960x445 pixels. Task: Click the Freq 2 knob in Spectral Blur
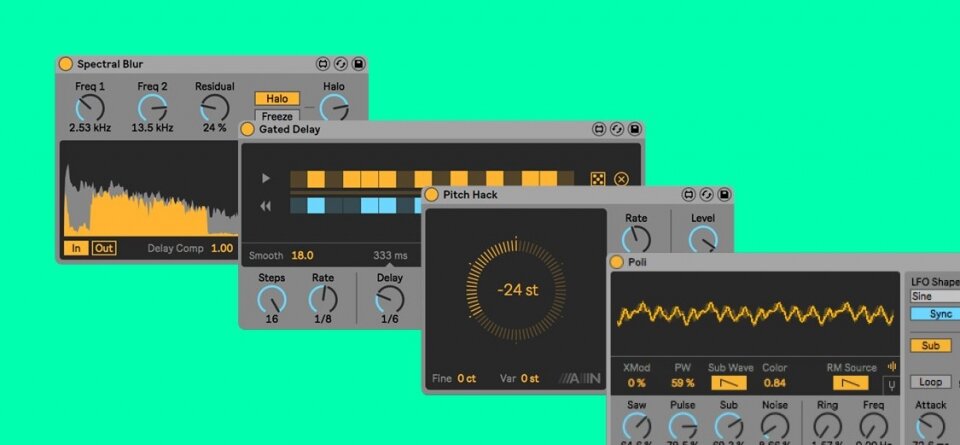(152, 108)
